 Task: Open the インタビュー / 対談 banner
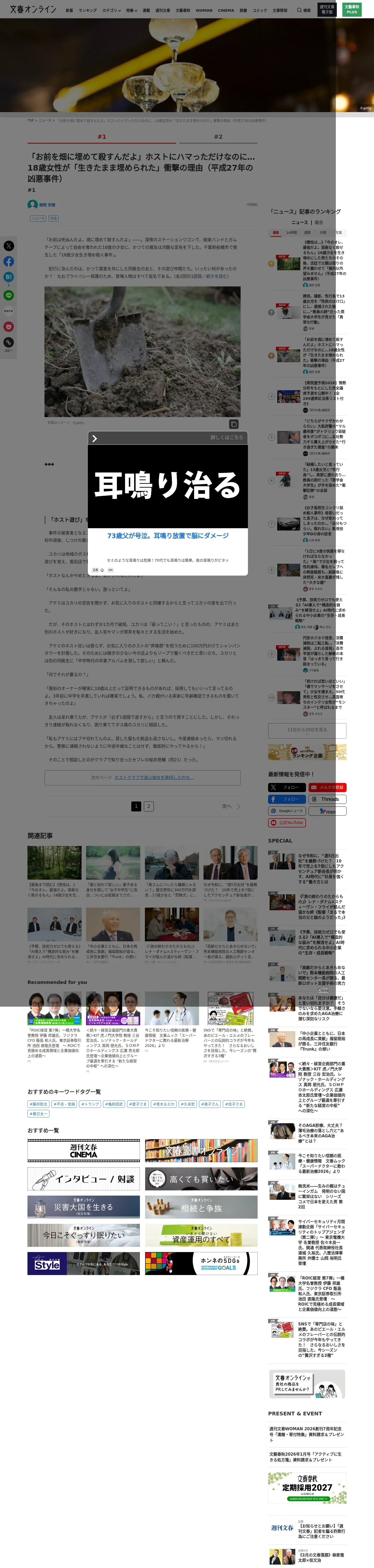pos(83,1179)
